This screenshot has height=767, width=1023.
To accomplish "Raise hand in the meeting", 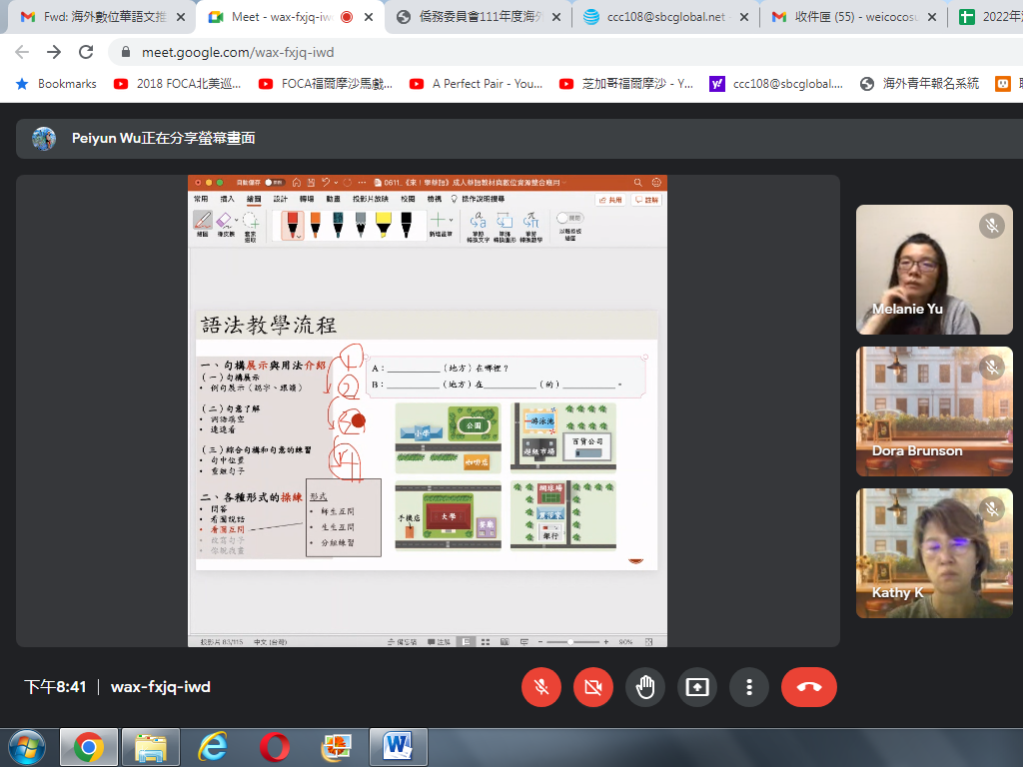I will [x=645, y=687].
